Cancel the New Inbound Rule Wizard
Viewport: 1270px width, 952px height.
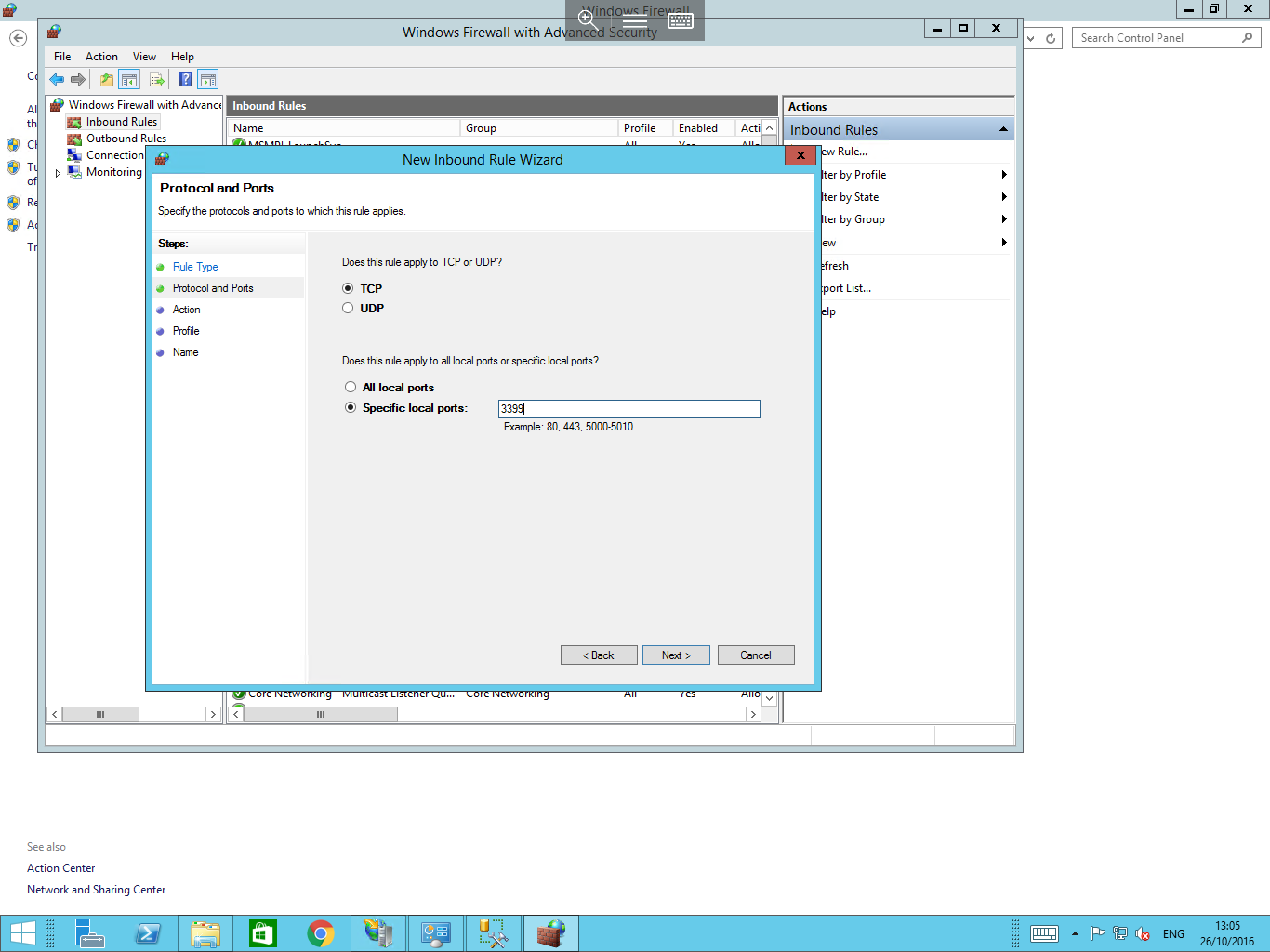pyautogui.click(x=755, y=654)
